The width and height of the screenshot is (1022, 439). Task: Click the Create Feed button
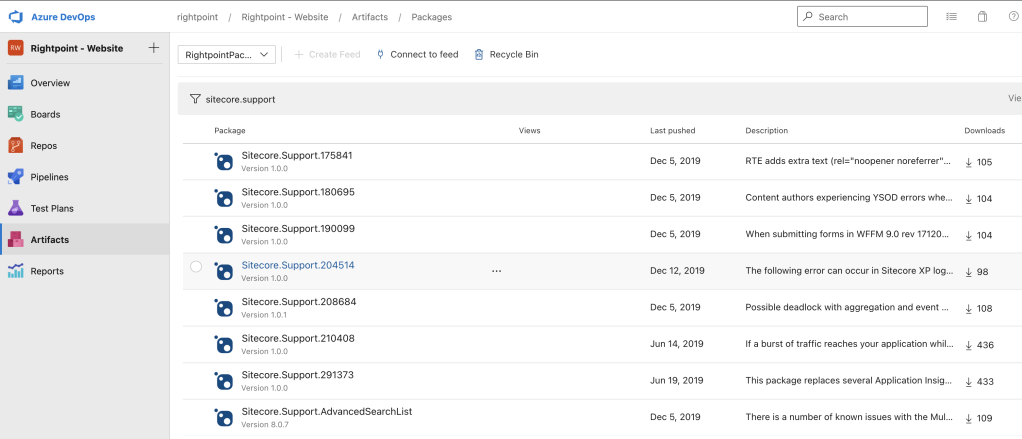tap(327, 55)
